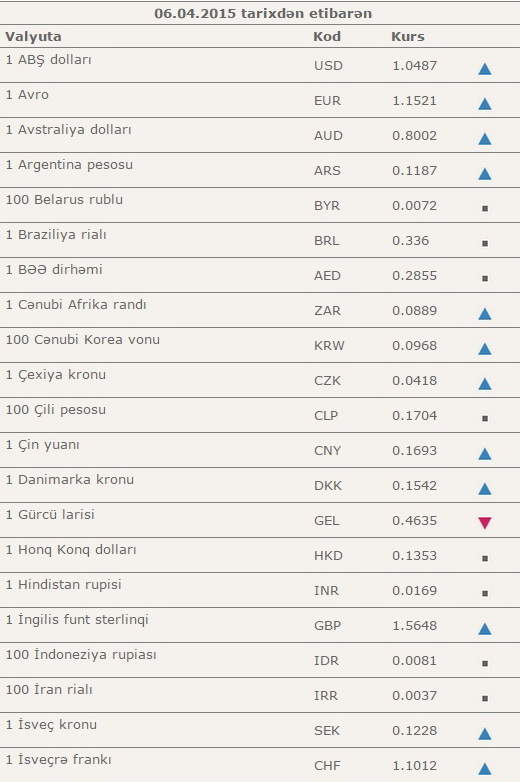Select the 1 ABŞ dolları currency name

[x=48, y=60]
